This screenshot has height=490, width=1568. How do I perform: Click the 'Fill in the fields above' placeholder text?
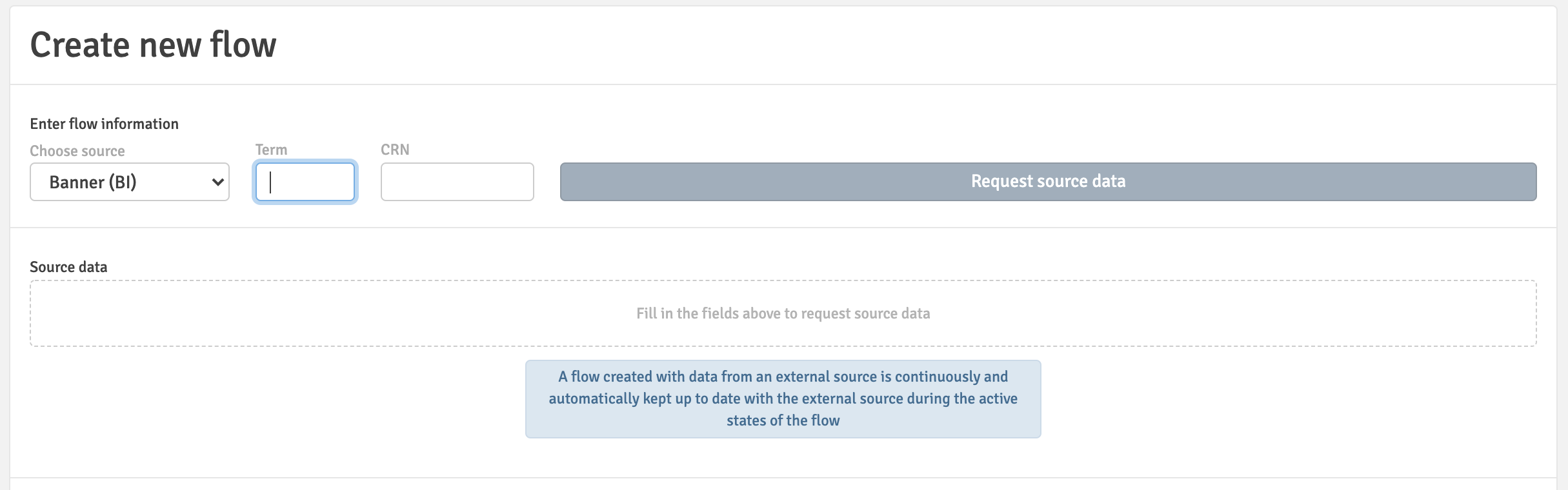point(783,313)
